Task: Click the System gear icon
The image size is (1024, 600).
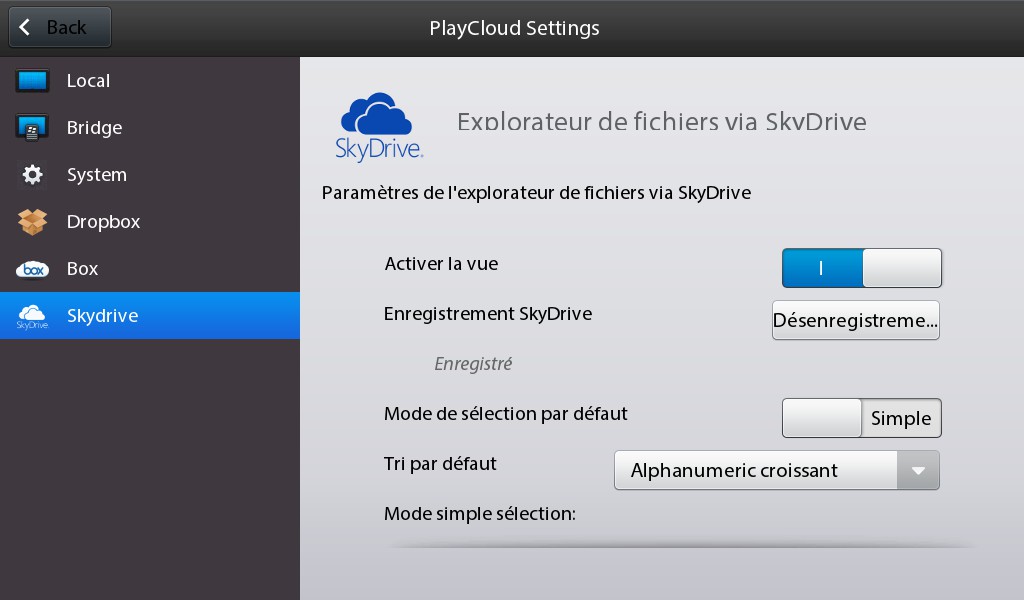Action: (x=32, y=174)
